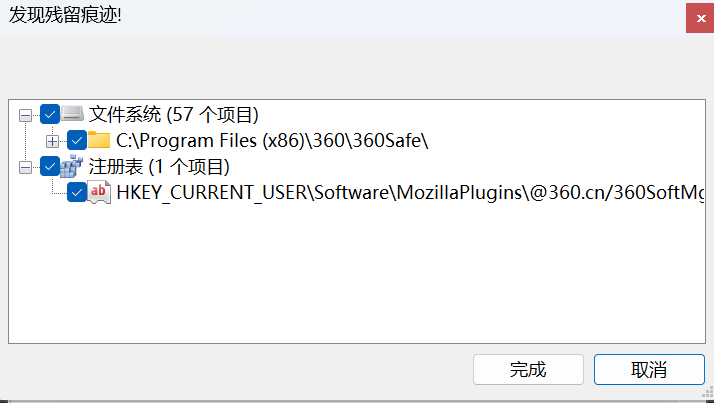Image resolution: width=714 pixels, height=403 pixels.
Task: Click the file system drive icon
Action: point(73,115)
